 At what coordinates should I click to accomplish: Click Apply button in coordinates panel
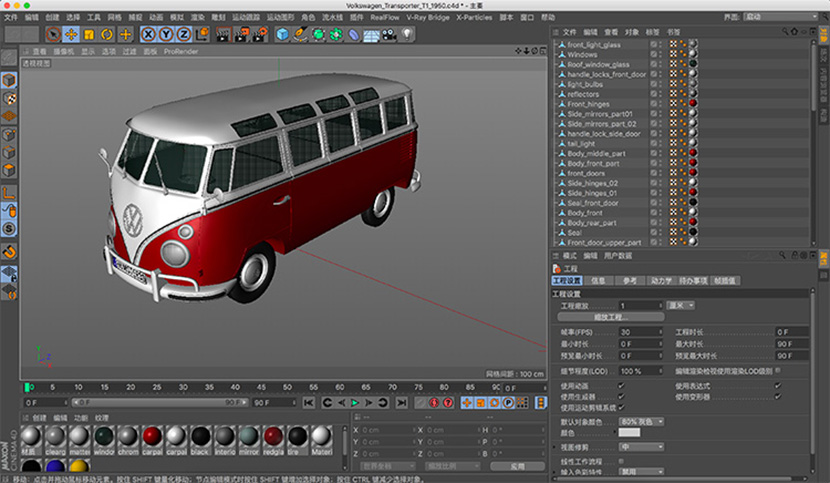pyautogui.click(x=518, y=466)
